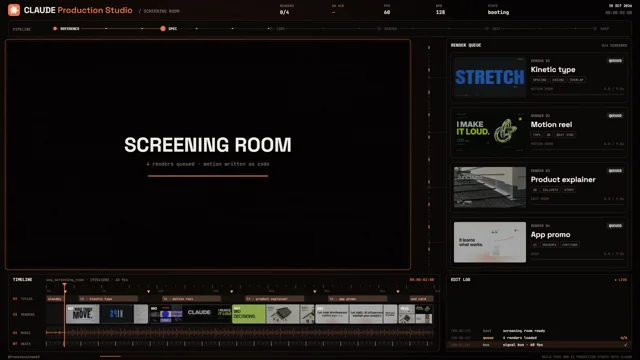Image resolution: width=640 pixels, height=360 pixels.
Task: Select the SHIP pipeline stage
Action: (601, 29)
